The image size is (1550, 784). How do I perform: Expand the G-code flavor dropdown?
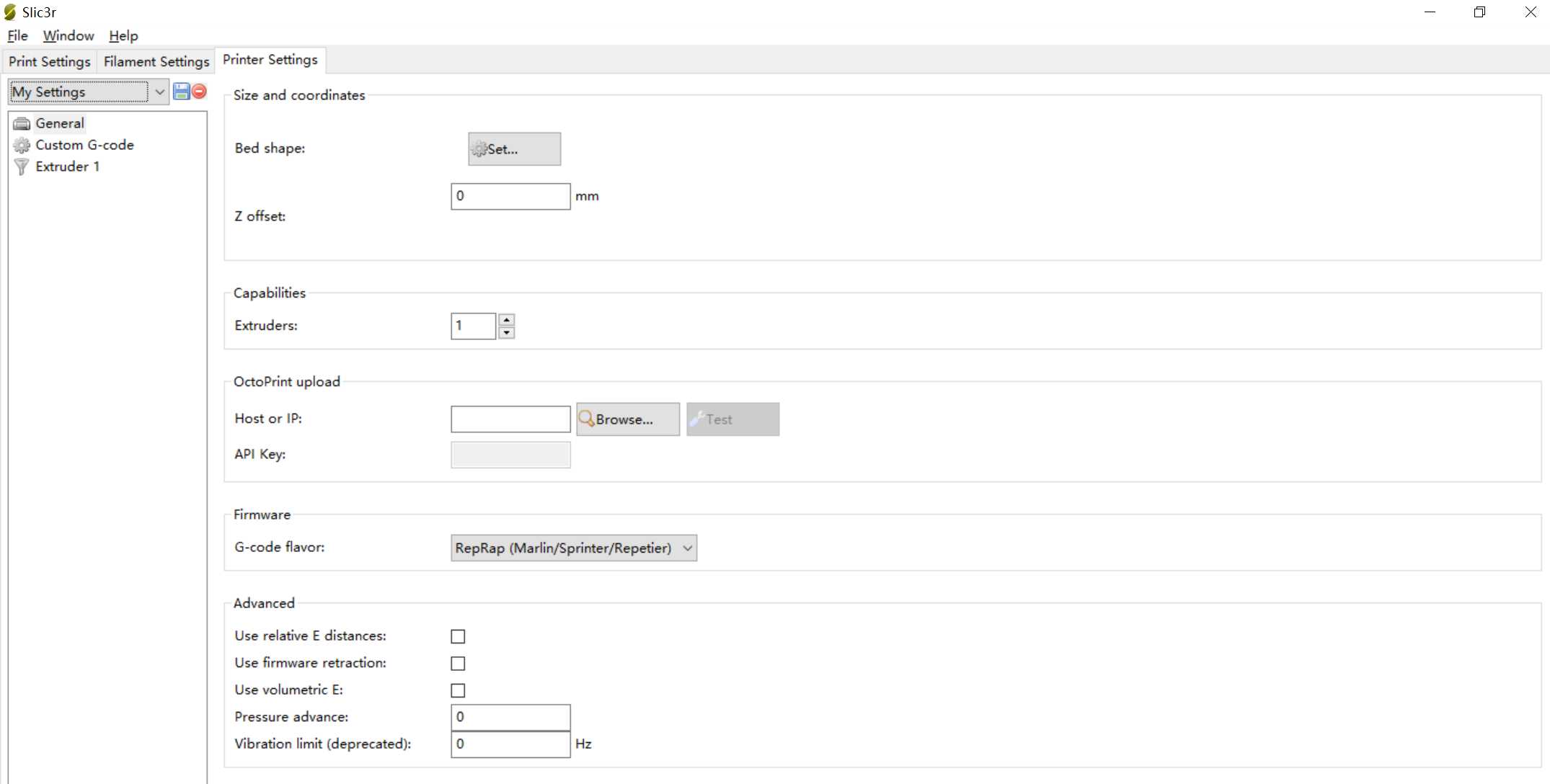point(574,548)
